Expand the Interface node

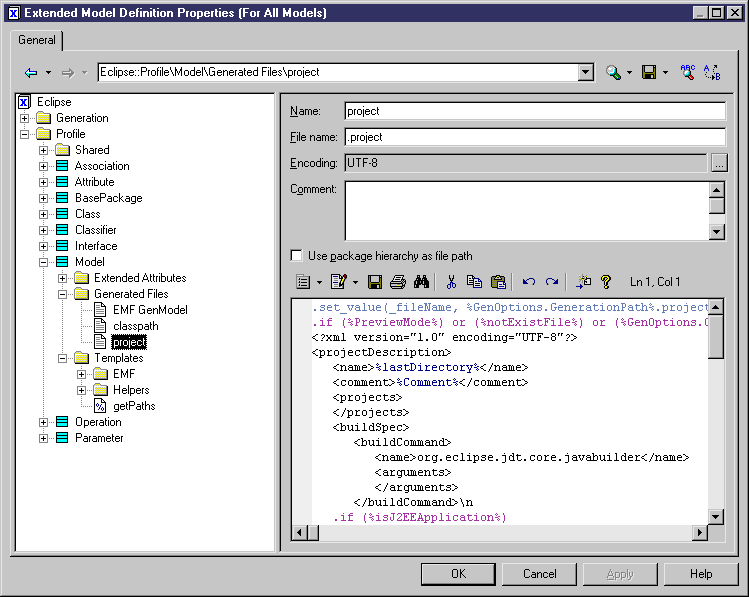(43, 246)
